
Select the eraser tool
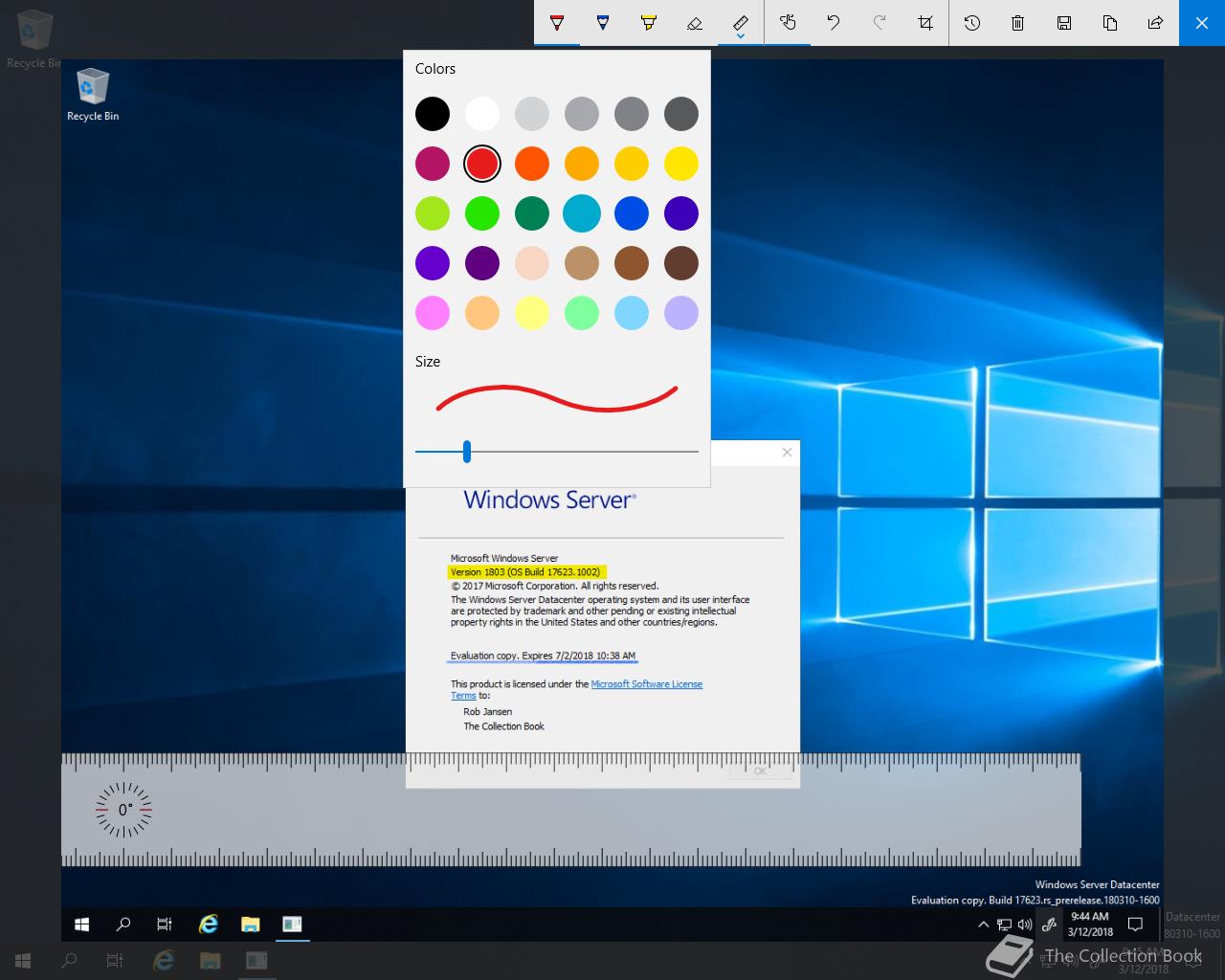[695, 22]
